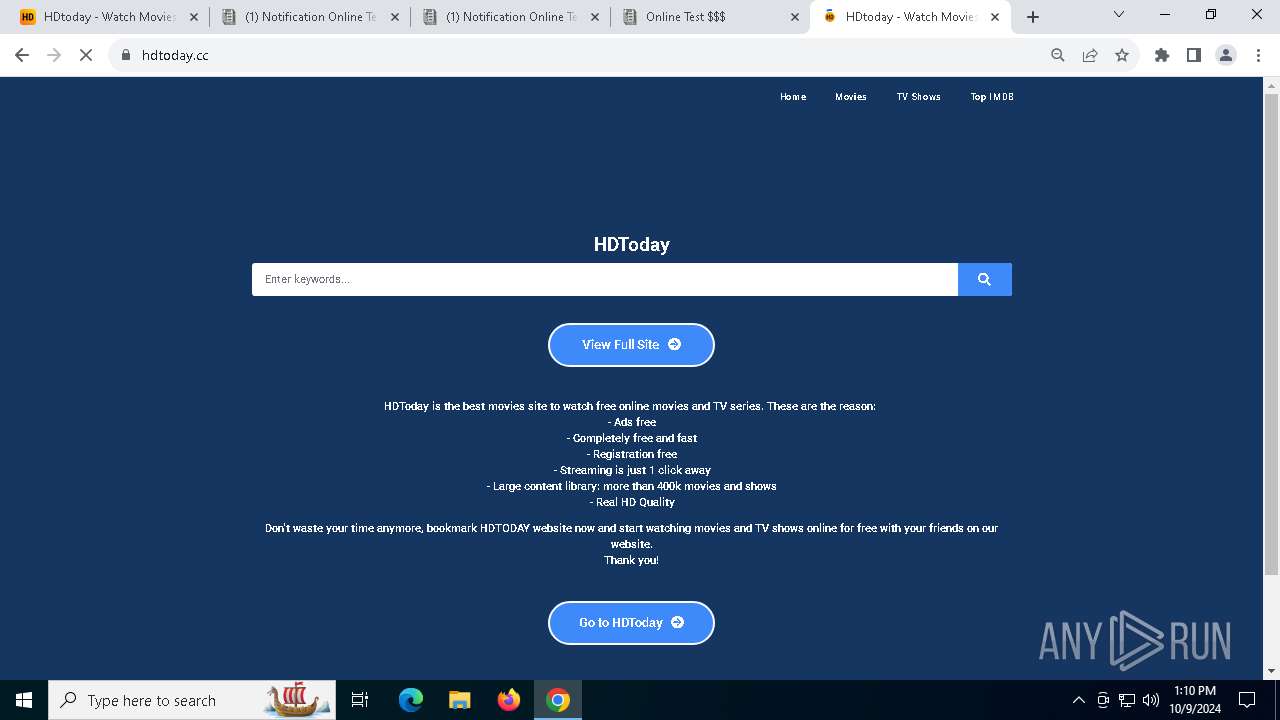This screenshot has width=1280, height=720.
Task: Close the first HDtoday tab
Action: point(194,17)
